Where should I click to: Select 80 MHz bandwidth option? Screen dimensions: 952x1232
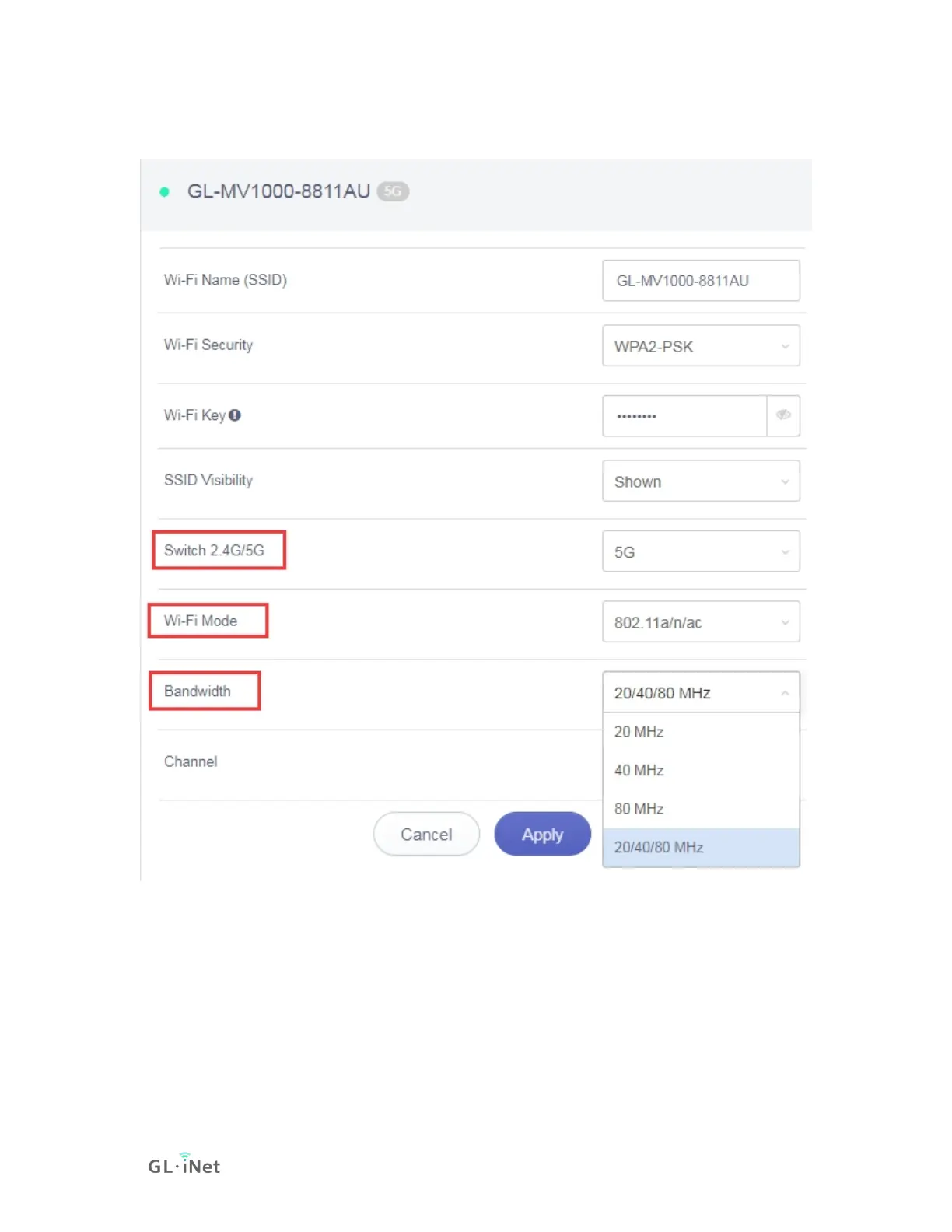(x=701, y=809)
